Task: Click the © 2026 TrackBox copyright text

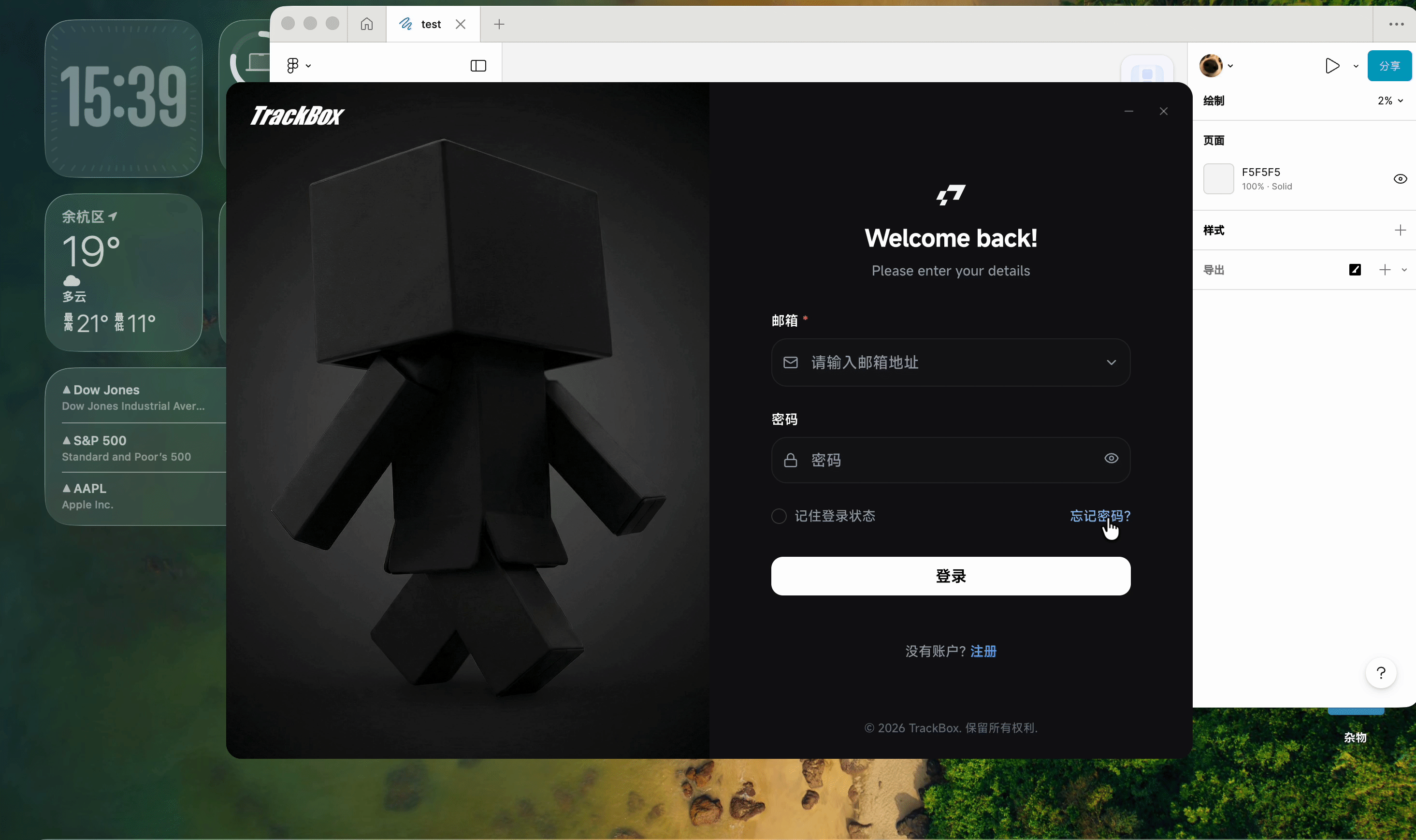Action: pyautogui.click(x=950, y=728)
